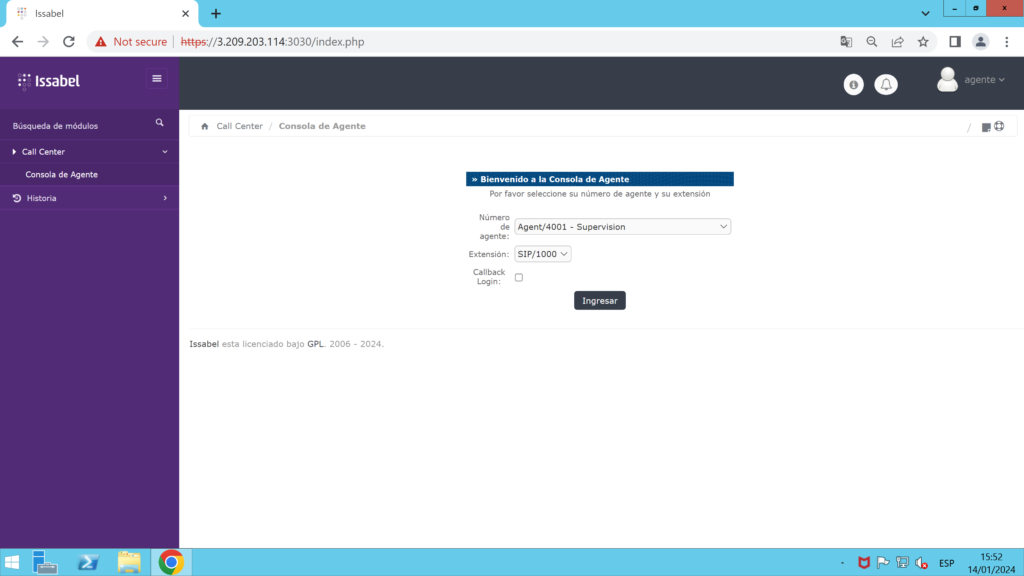Open File Explorer from the taskbar

point(129,562)
